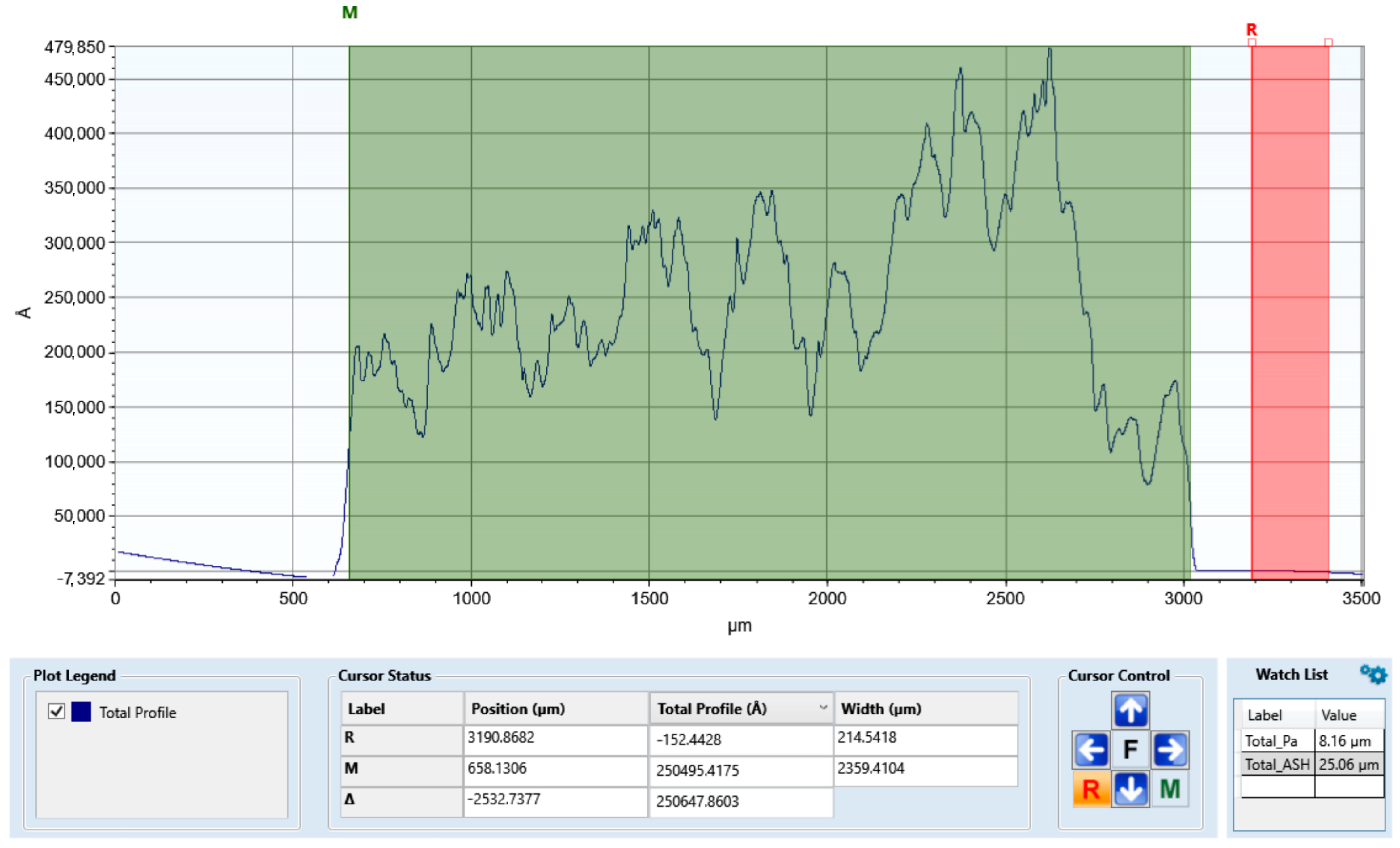The width and height of the screenshot is (1400, 848).
Task: Click the left arrow cursor control button
Action: [1090, 750]
